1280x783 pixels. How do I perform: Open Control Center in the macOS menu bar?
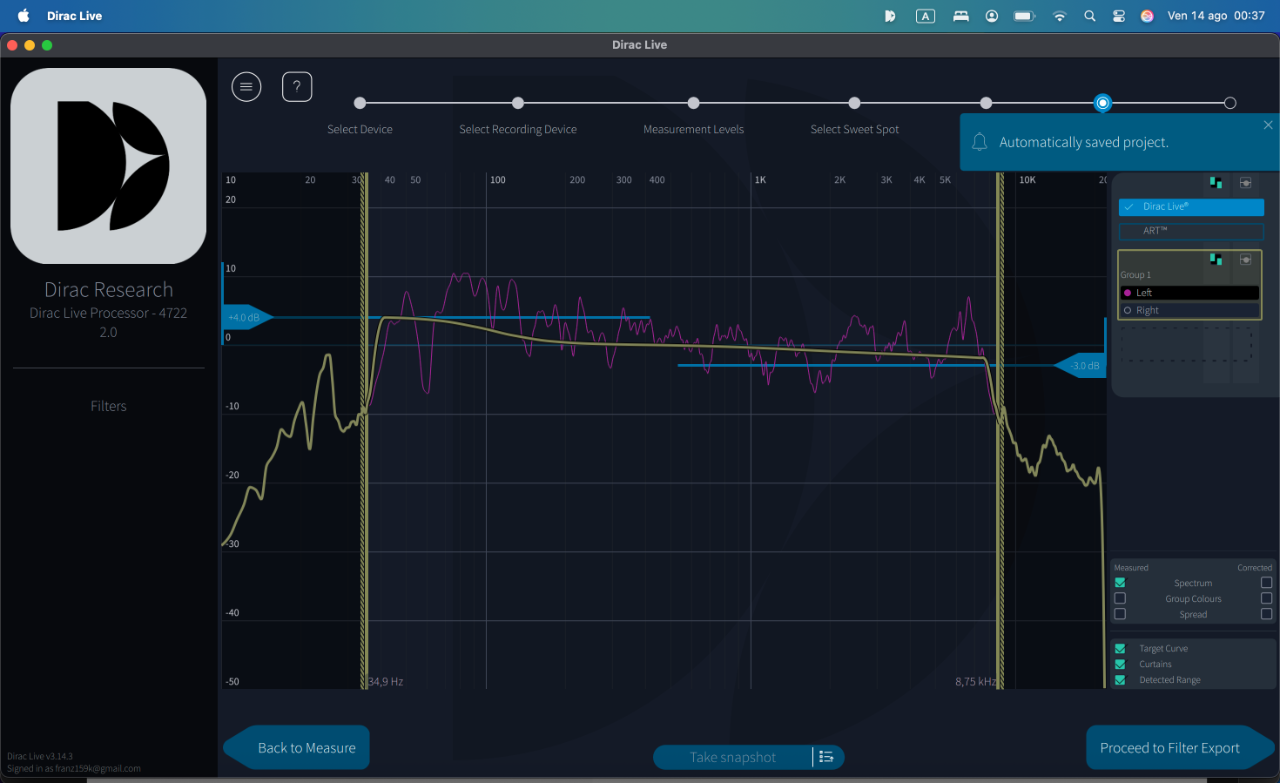point(1118,16)
